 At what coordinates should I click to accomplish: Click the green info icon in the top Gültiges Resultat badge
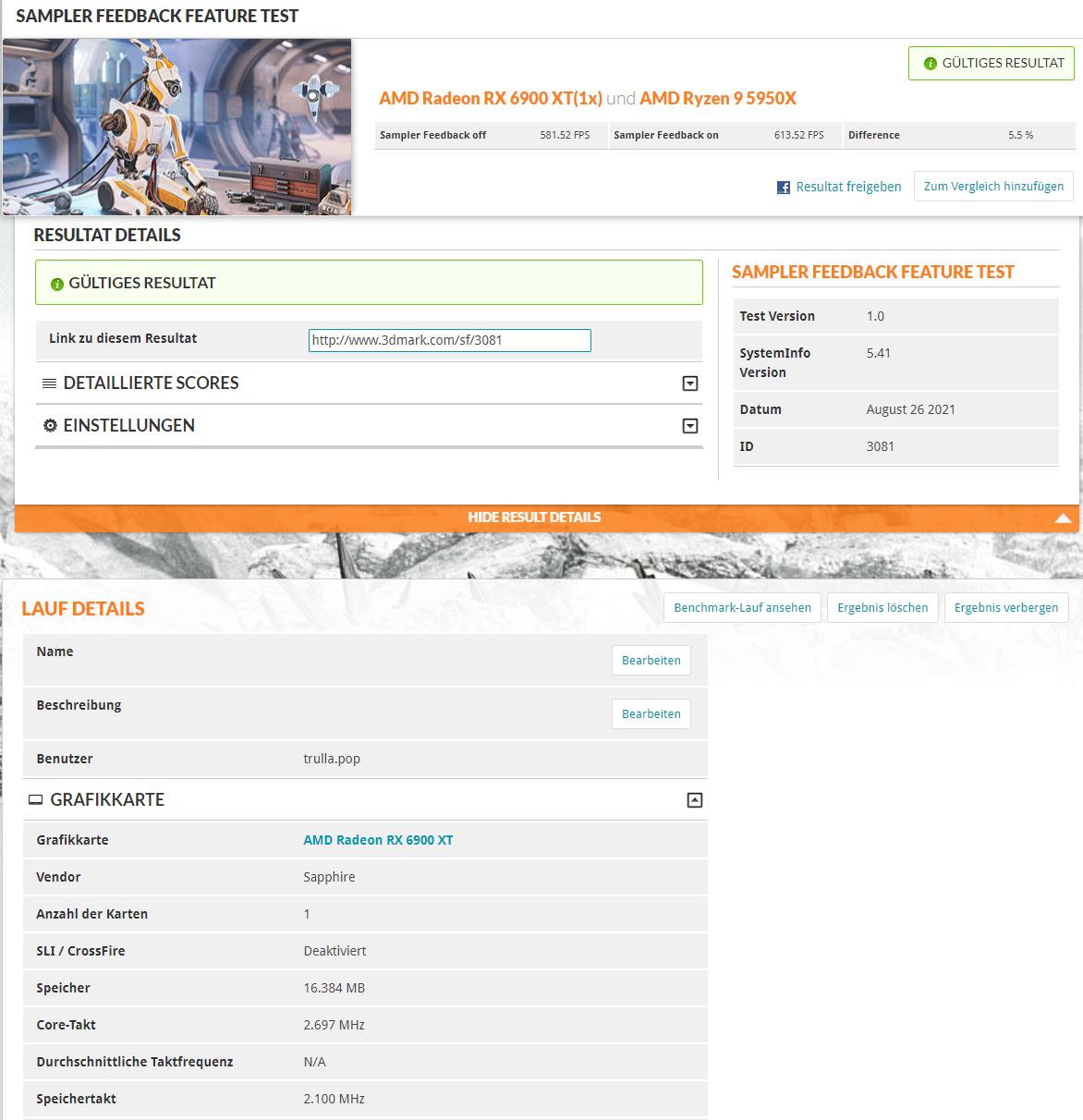931,64
